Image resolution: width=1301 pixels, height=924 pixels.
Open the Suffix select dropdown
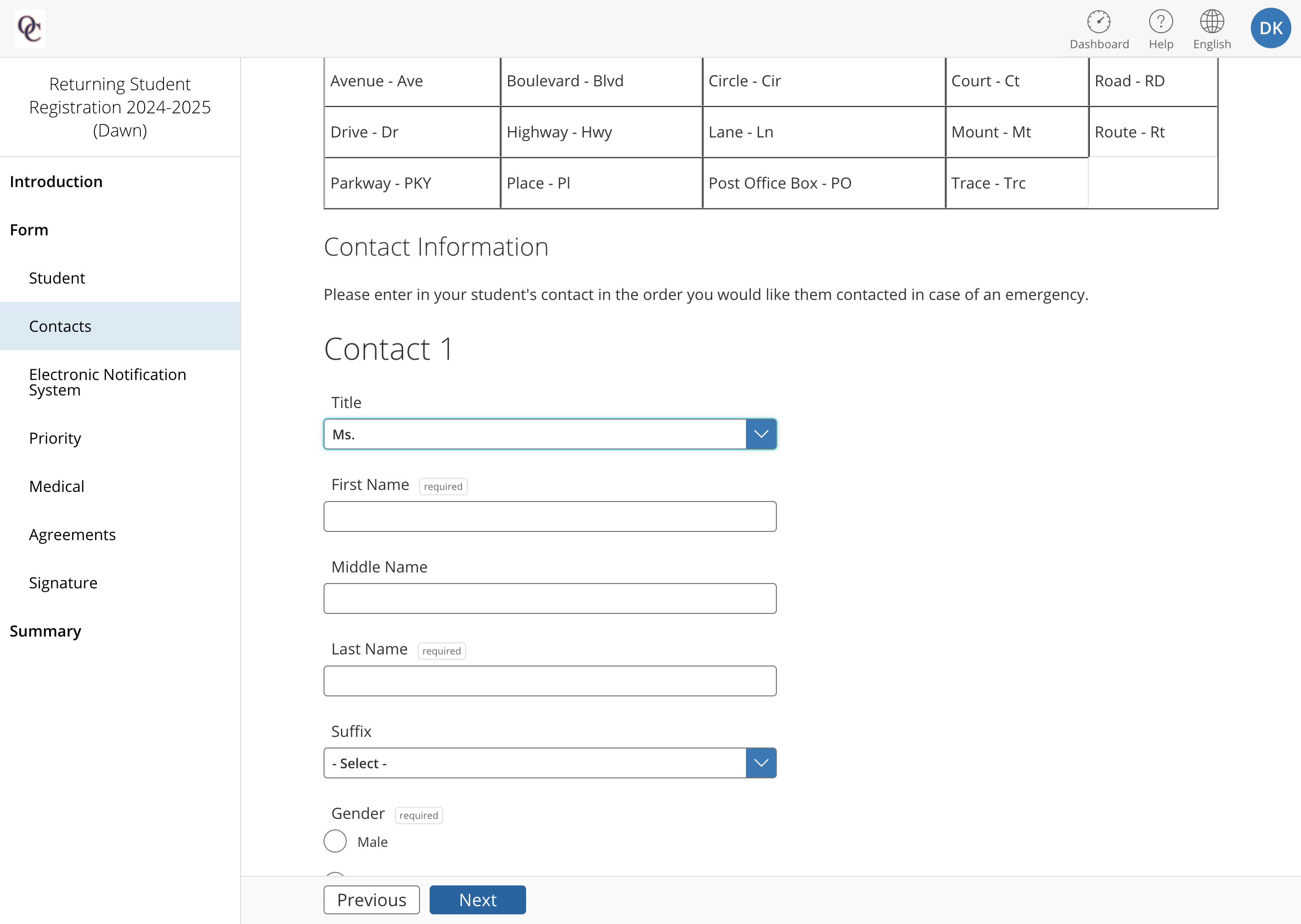click(550, 763)
